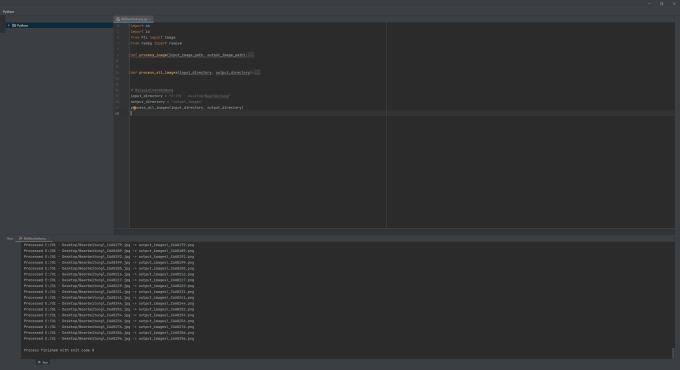Click the Python file icon on editor tab

coord(118,19)
